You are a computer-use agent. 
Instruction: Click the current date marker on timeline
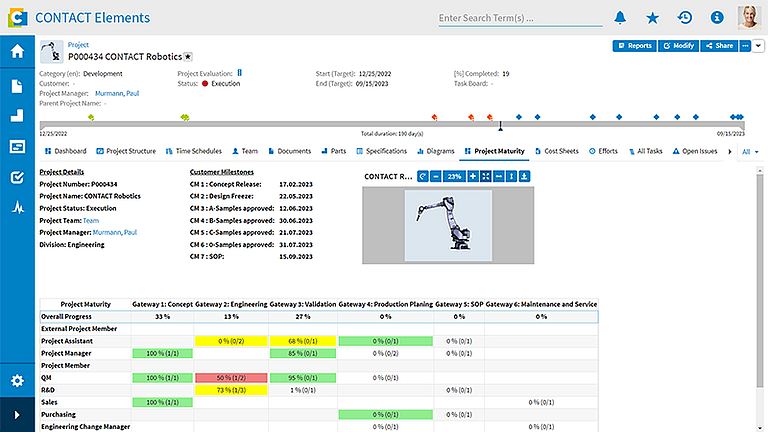[500, 126]
